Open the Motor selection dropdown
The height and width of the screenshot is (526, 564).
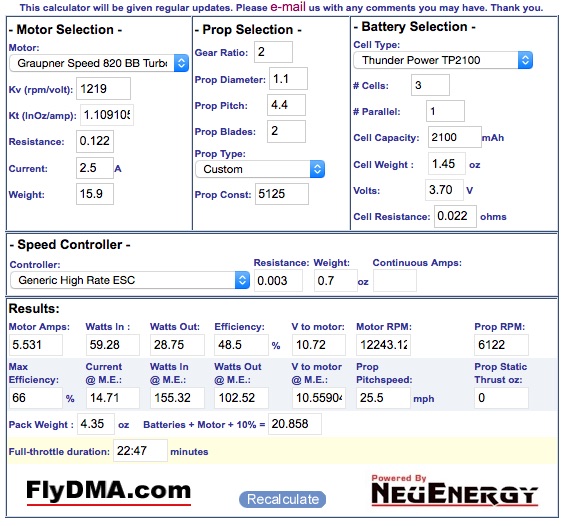pos(99,63)
